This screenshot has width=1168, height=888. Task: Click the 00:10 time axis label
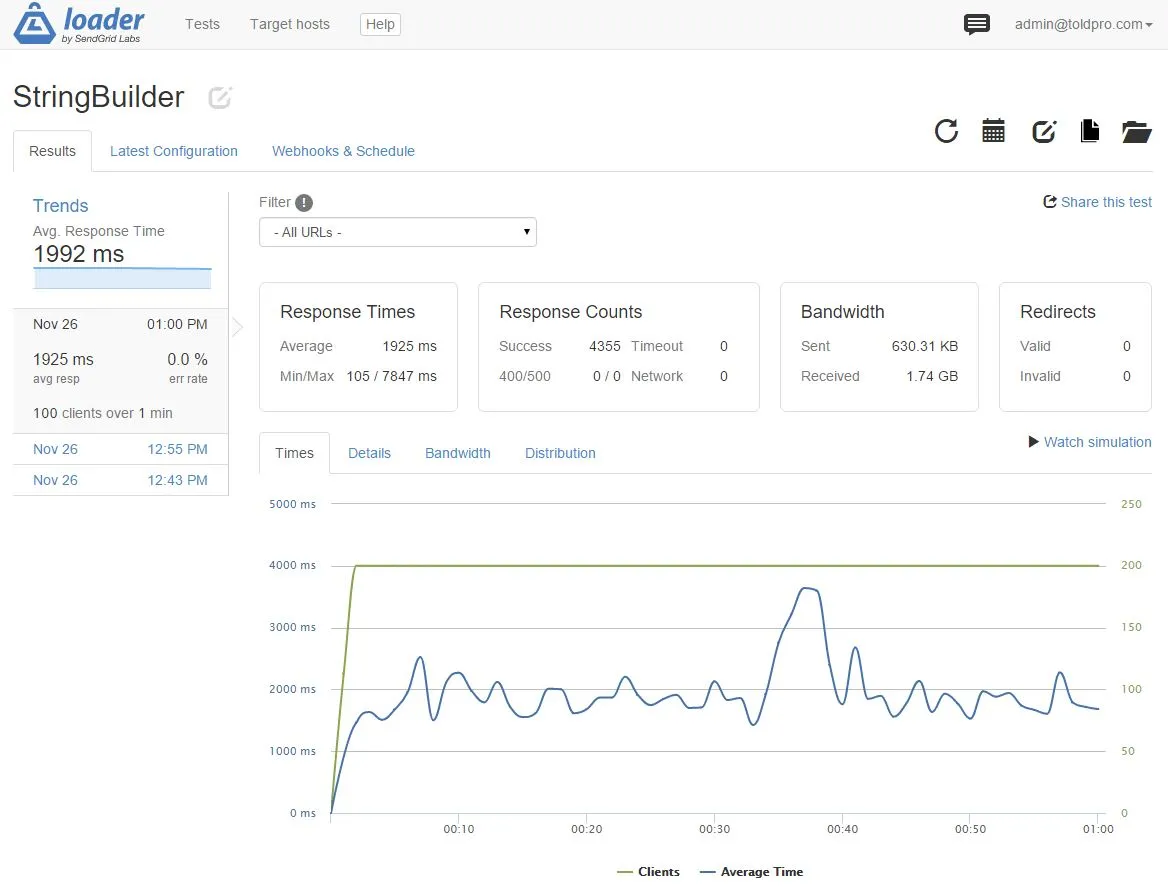tap(459, 829)
